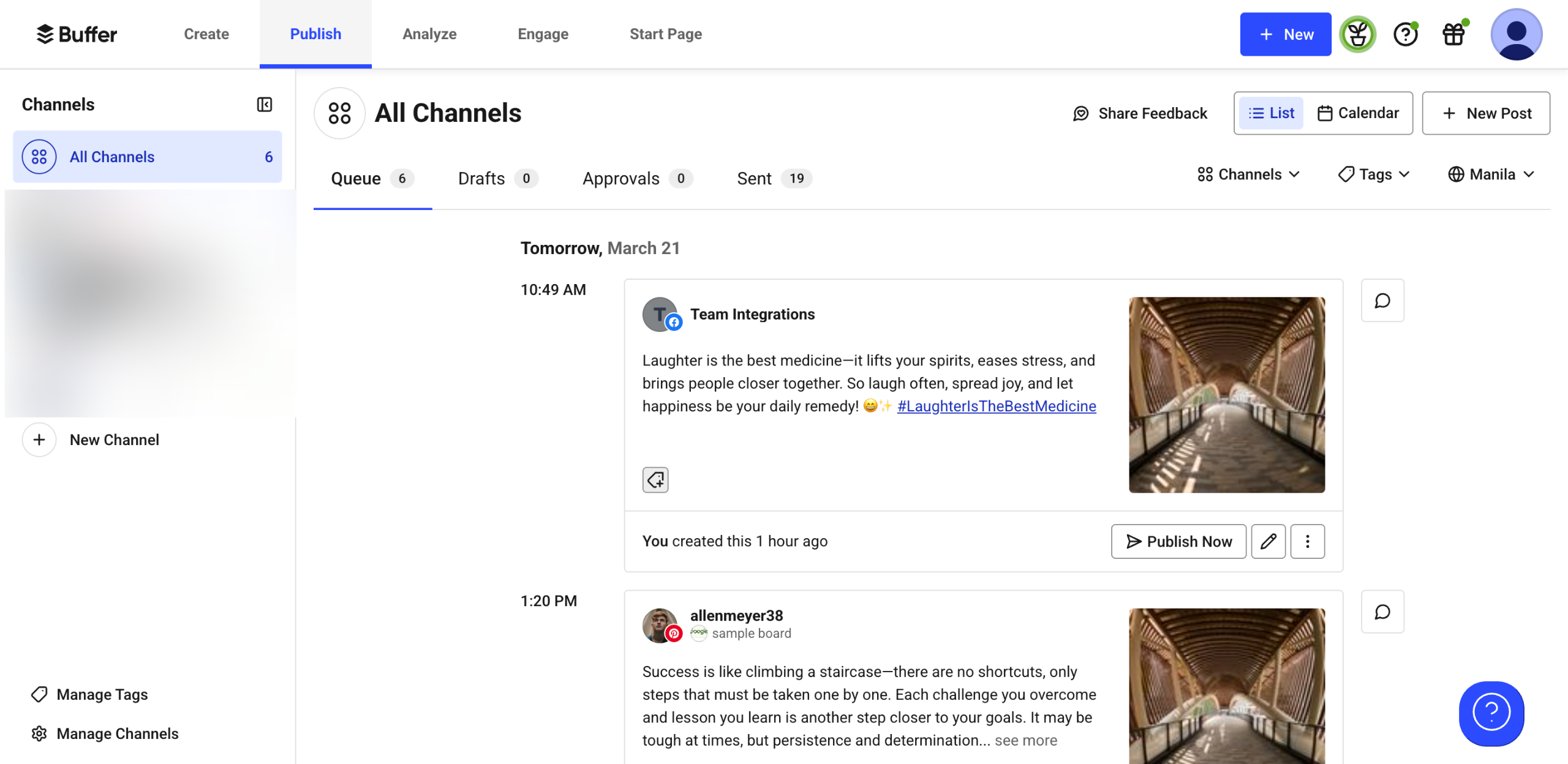1568x764 pixels.
Task: Expand the Tags filter dropdown
Action: coord(1374,174)
